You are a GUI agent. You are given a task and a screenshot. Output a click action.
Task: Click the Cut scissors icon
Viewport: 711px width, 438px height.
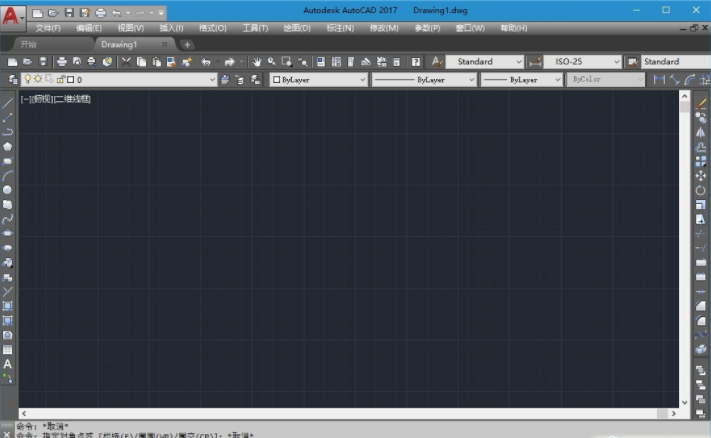(126, 62)
